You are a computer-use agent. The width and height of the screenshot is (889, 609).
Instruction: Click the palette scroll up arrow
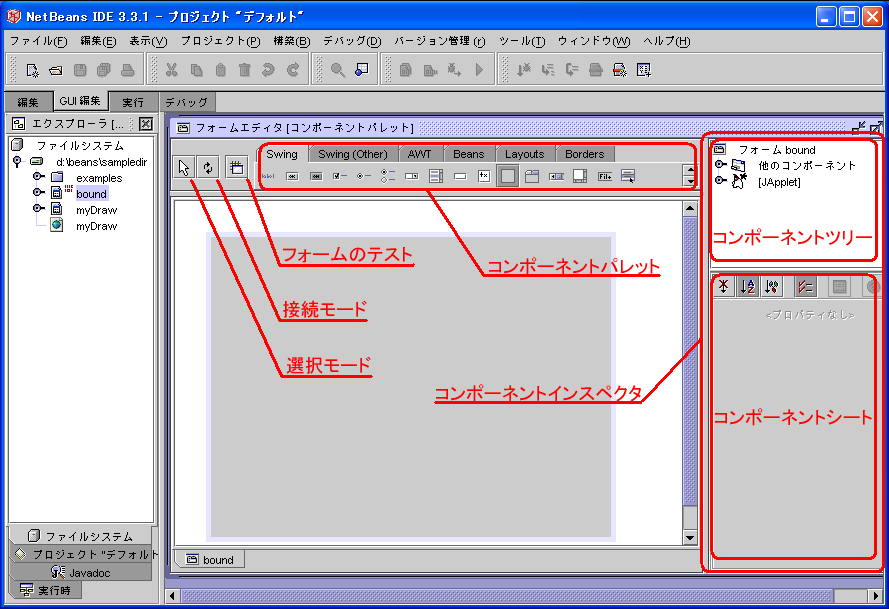[689, 170]
